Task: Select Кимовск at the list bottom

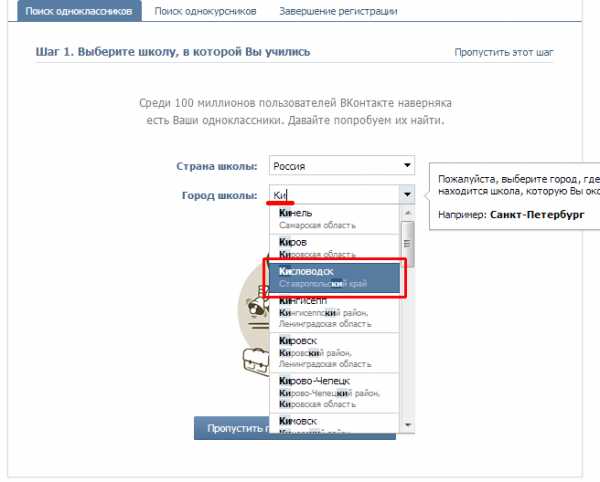Action: coord(334,423)
